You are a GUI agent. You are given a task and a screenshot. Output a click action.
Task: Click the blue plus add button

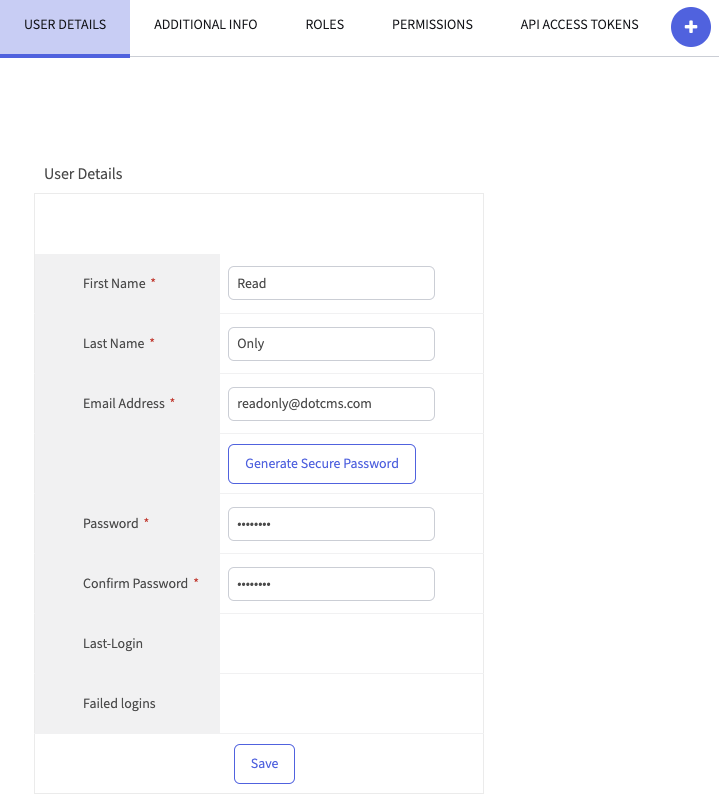(x=690, y=27)
